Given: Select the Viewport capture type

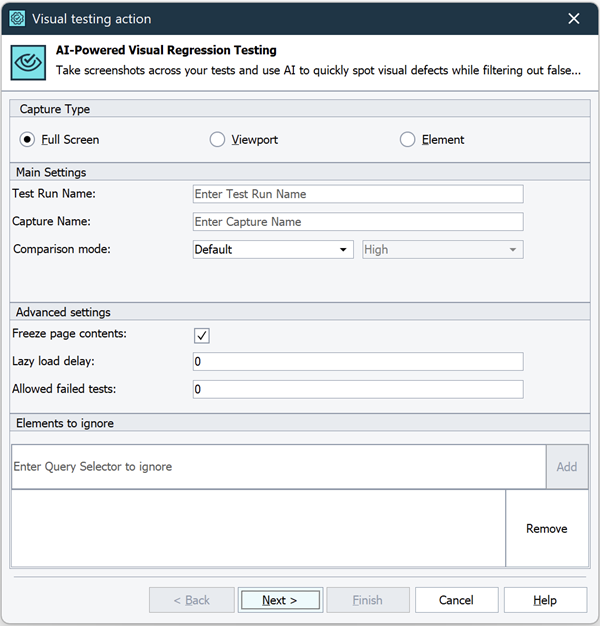Looking at the screenshot, I should coord(217,140).
